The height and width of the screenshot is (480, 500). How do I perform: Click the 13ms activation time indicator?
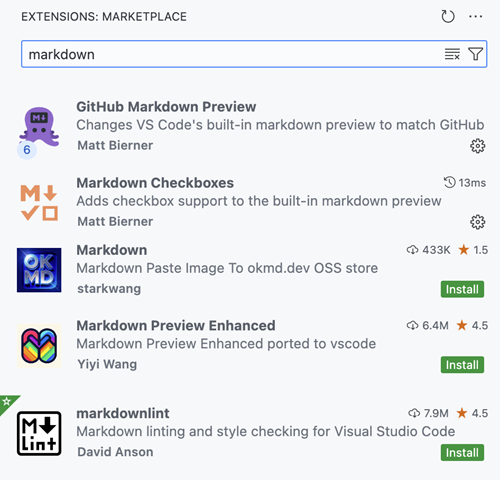[x=465, y=183]
